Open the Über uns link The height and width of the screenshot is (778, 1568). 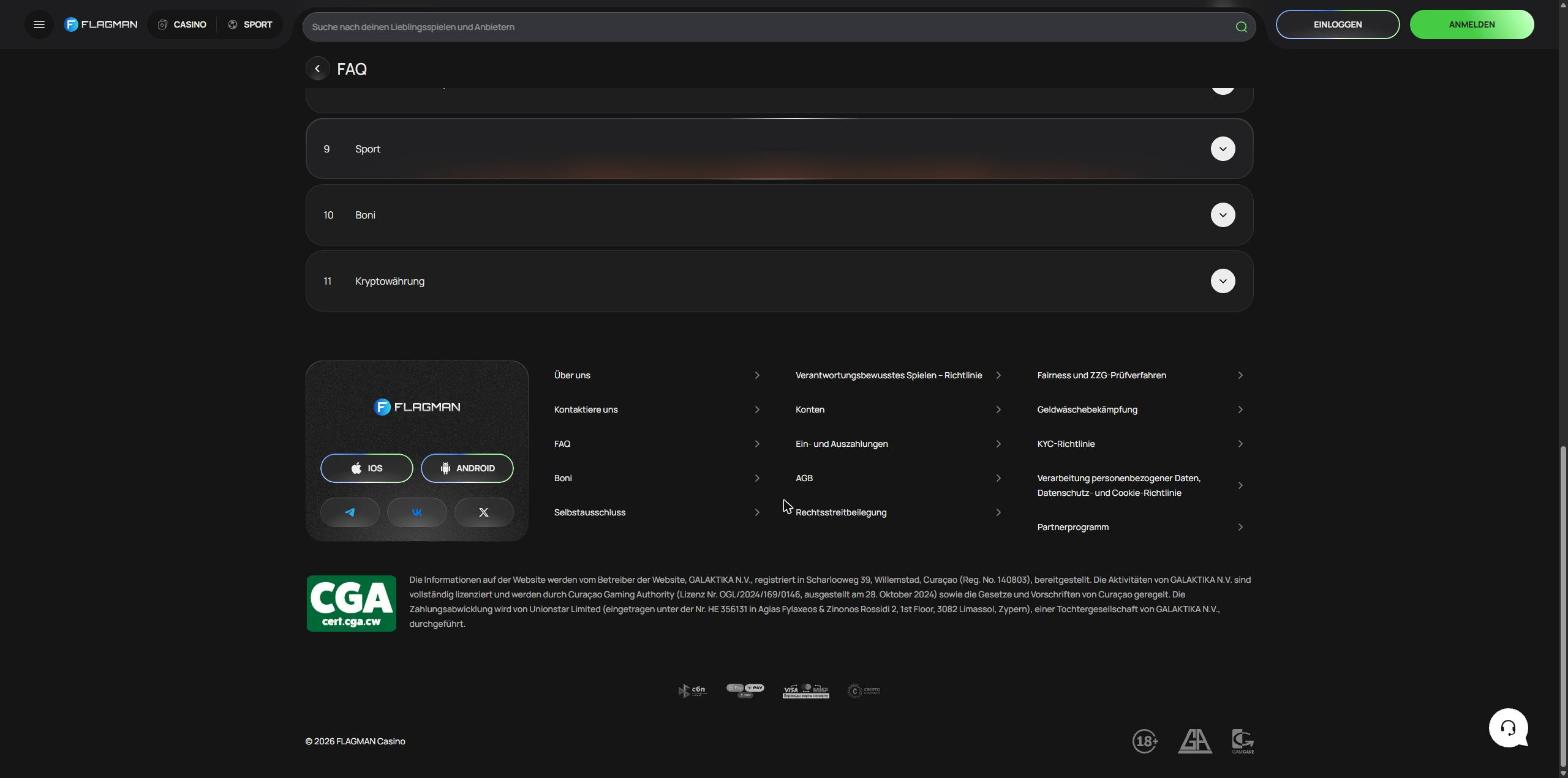click(x=657, y=375)
